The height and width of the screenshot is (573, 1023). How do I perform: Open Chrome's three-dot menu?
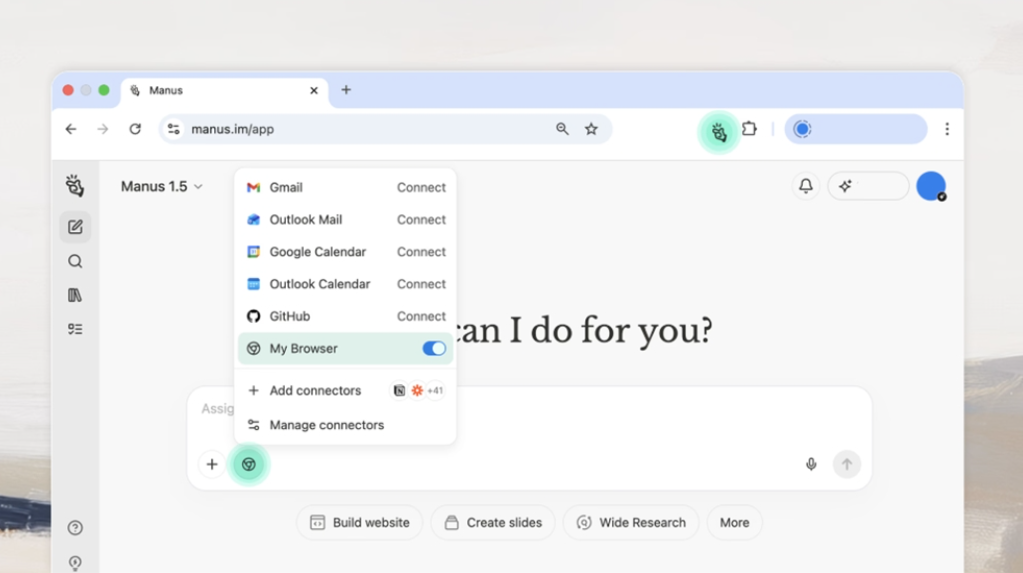pos(946,129)
